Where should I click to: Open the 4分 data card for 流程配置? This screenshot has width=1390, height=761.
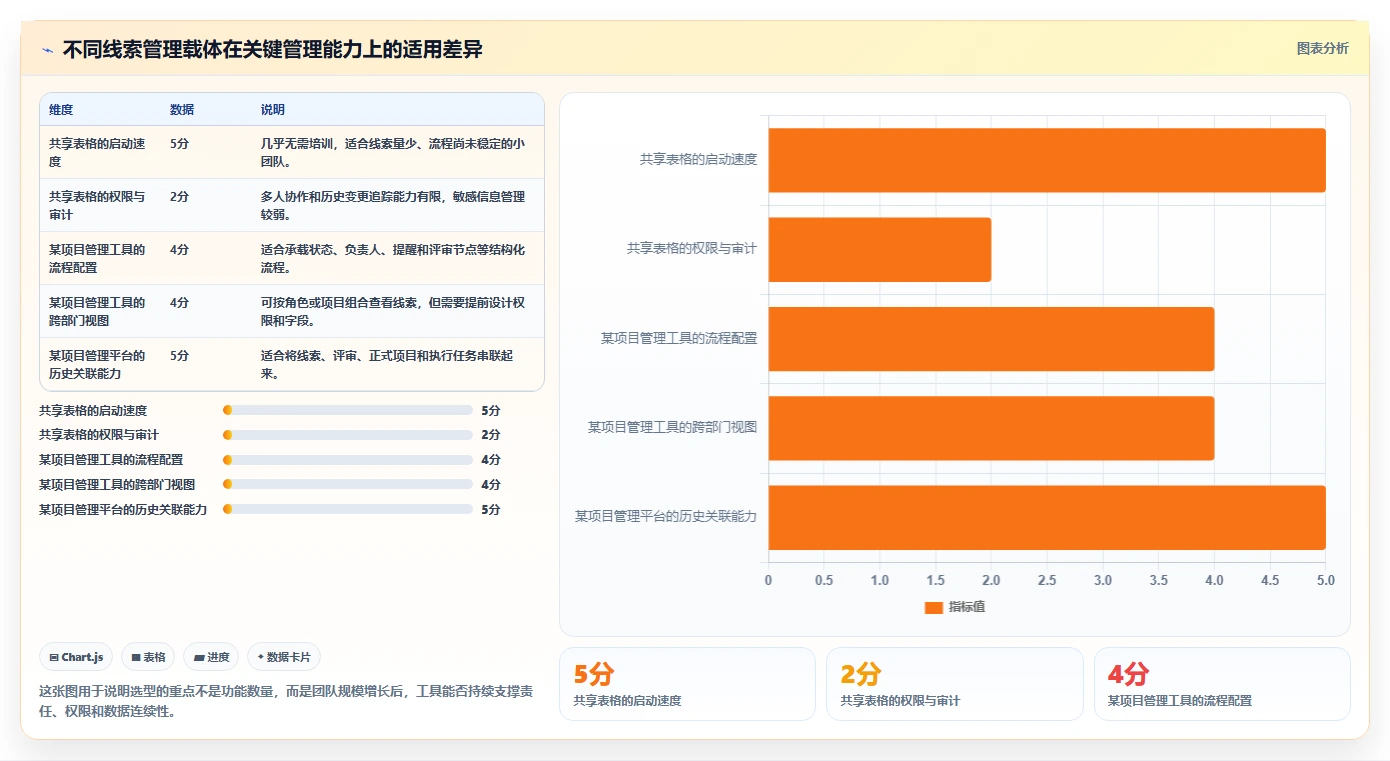tap(1222, 684)
